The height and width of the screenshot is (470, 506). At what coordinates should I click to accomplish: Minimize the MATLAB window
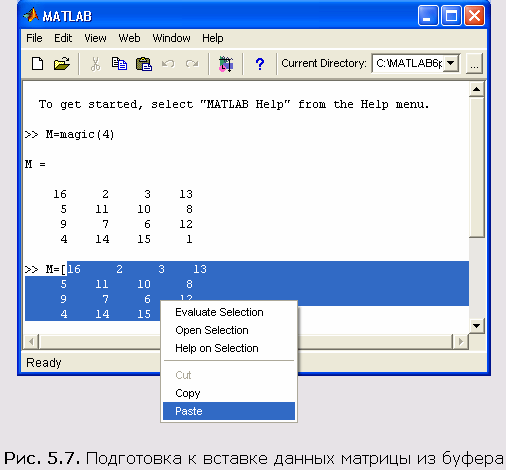[428, 16]
